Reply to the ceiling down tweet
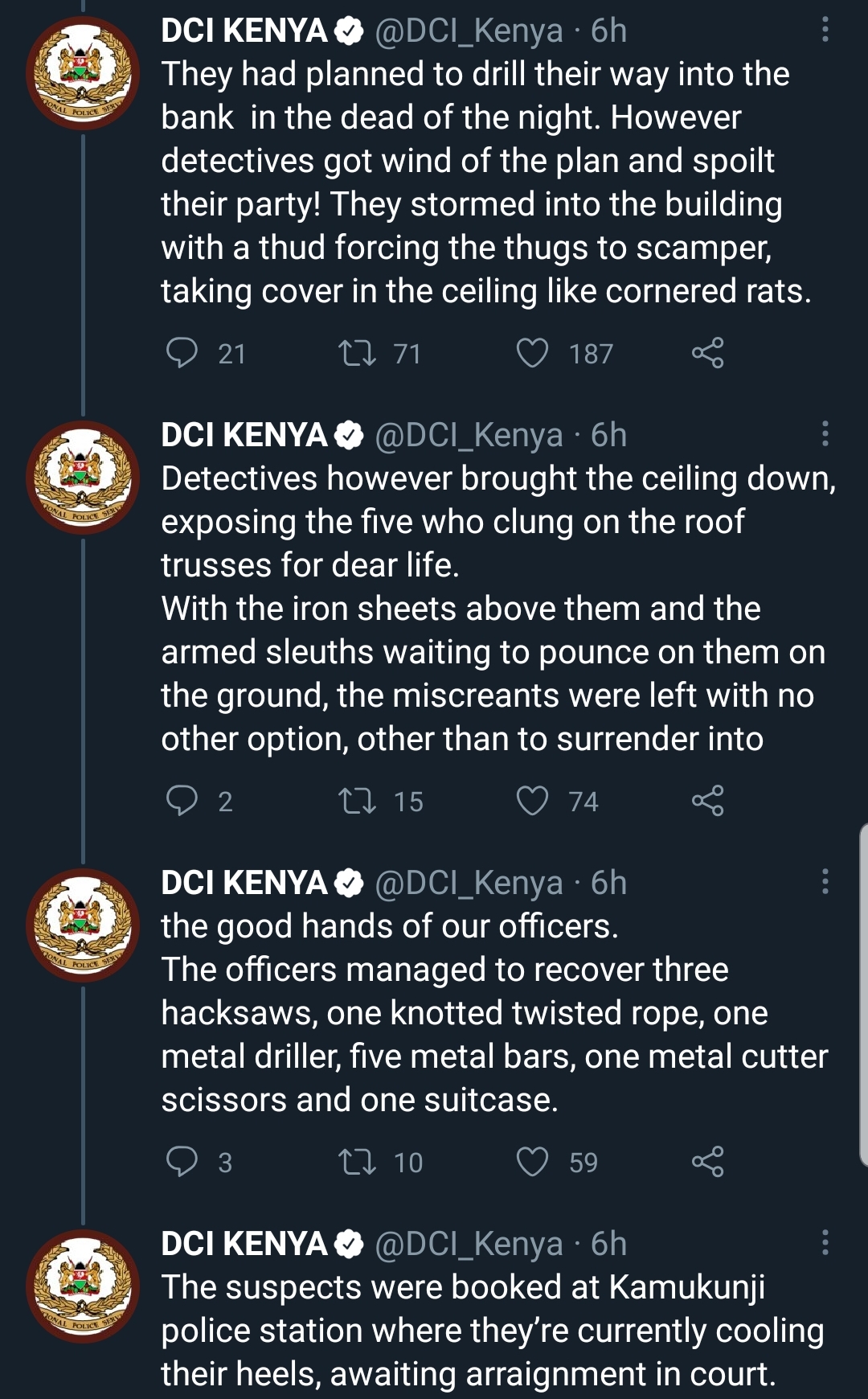This screenshot has height=1399, width=868. point(182,801)
